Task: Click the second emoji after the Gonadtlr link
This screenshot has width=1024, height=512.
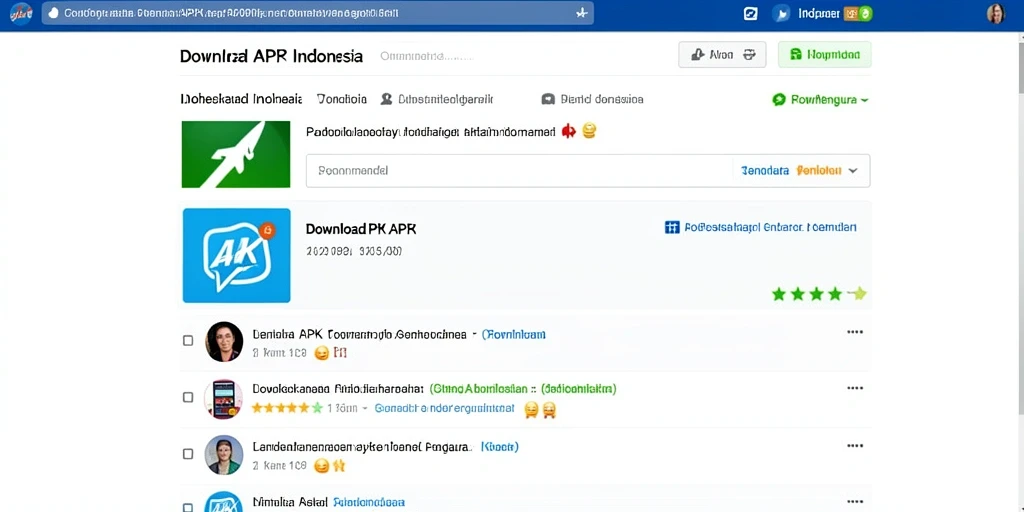Action: [x=549, y=409]
